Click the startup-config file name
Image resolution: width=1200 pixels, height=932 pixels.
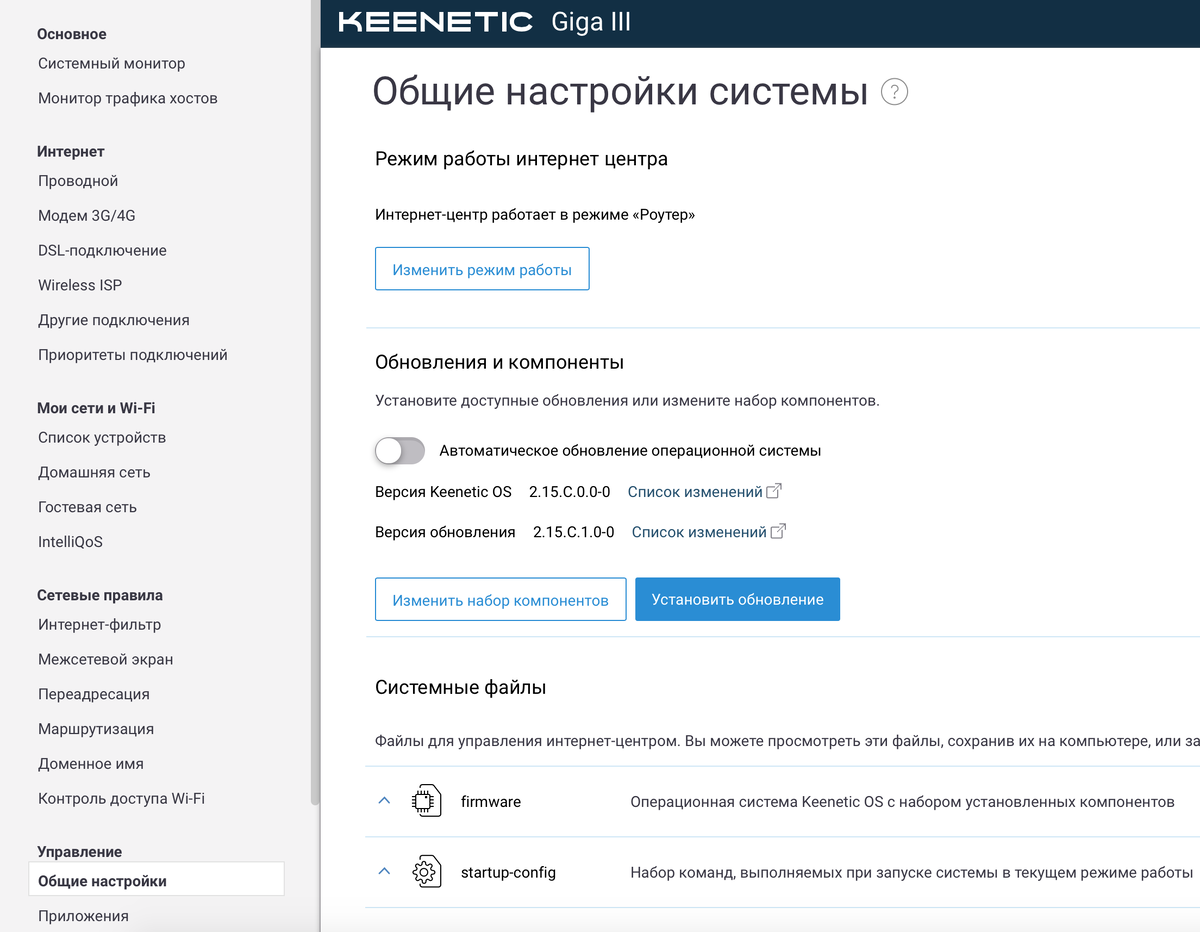coord(508,872)
